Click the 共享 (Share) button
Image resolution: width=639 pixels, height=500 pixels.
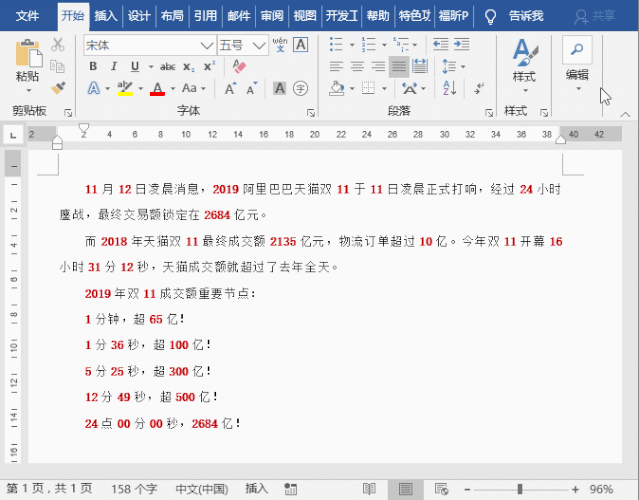(x=595, y=16)
